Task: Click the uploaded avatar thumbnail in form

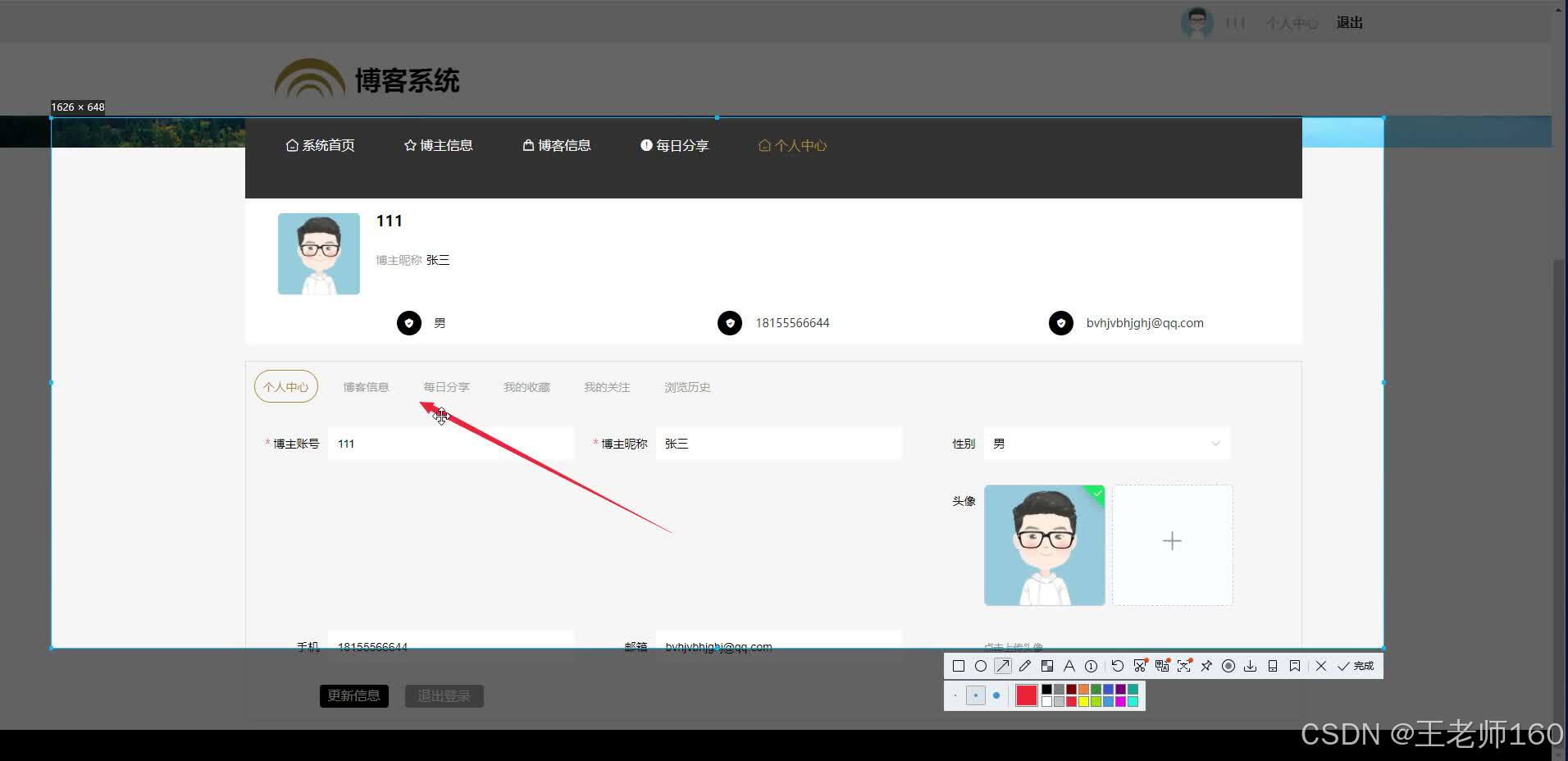Action: [1045, 545]
